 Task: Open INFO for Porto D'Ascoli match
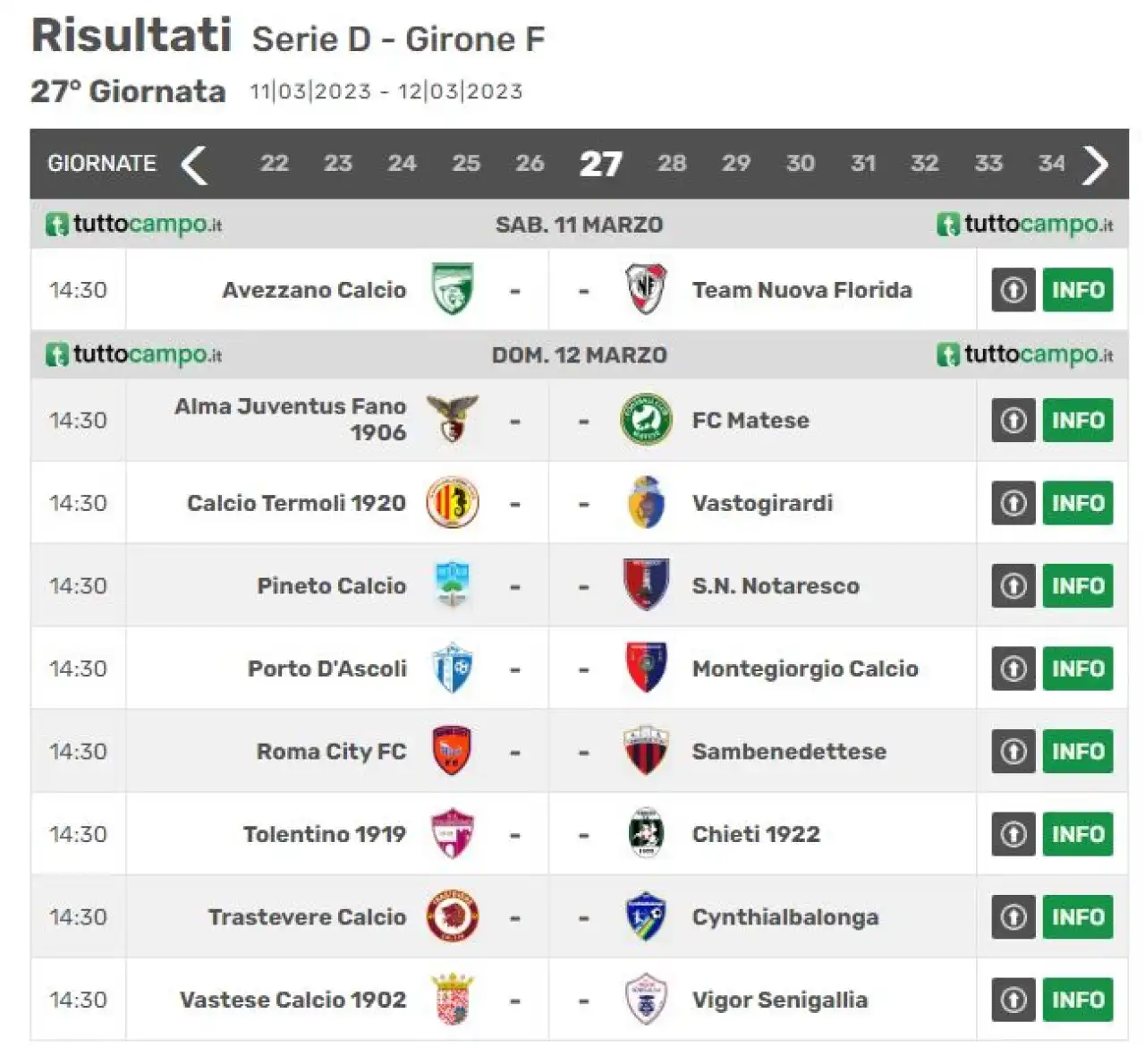[1078, 668]
